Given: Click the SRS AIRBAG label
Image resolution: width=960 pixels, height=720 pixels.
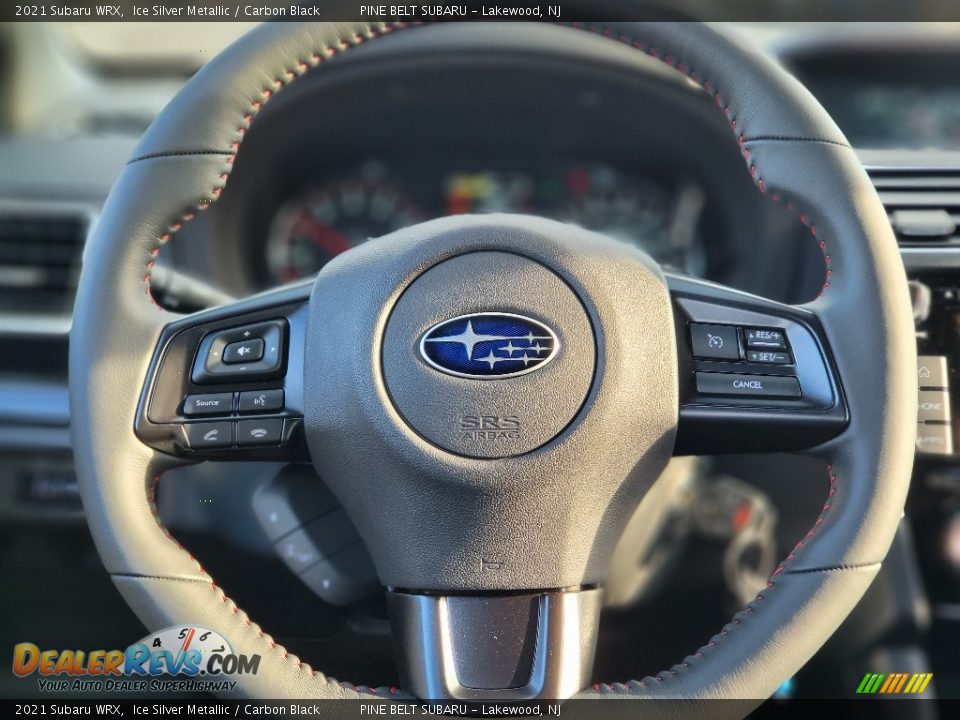Looking at the screenshot, I should (x=490, y=427).
